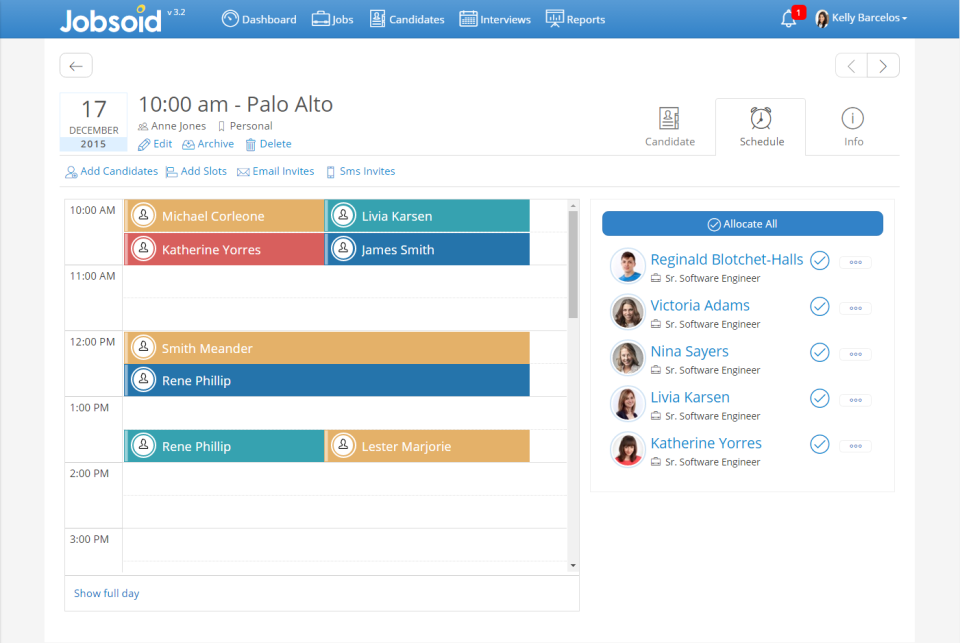Screen dimensions: 960x643
Task: Select the James Smith interview slot
Action: click(427, 249)
